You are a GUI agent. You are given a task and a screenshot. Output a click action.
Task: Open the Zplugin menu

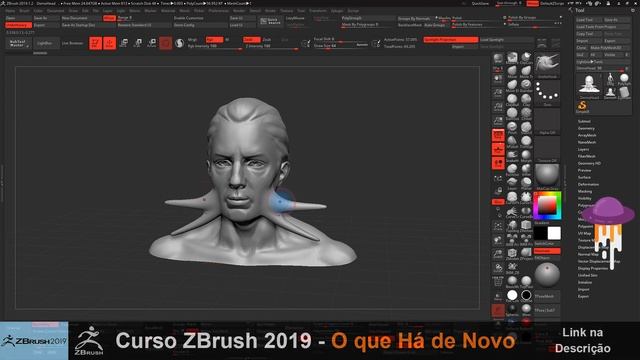tap(337, 11)
